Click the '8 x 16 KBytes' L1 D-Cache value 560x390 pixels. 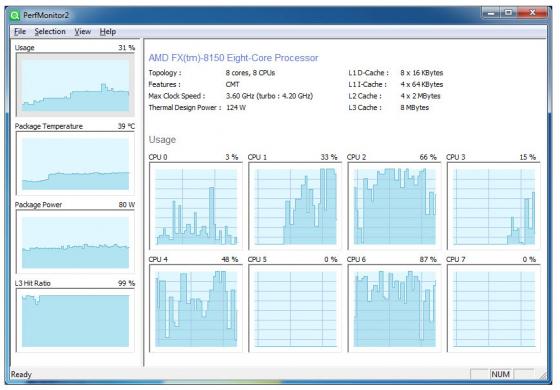point(421,73)
